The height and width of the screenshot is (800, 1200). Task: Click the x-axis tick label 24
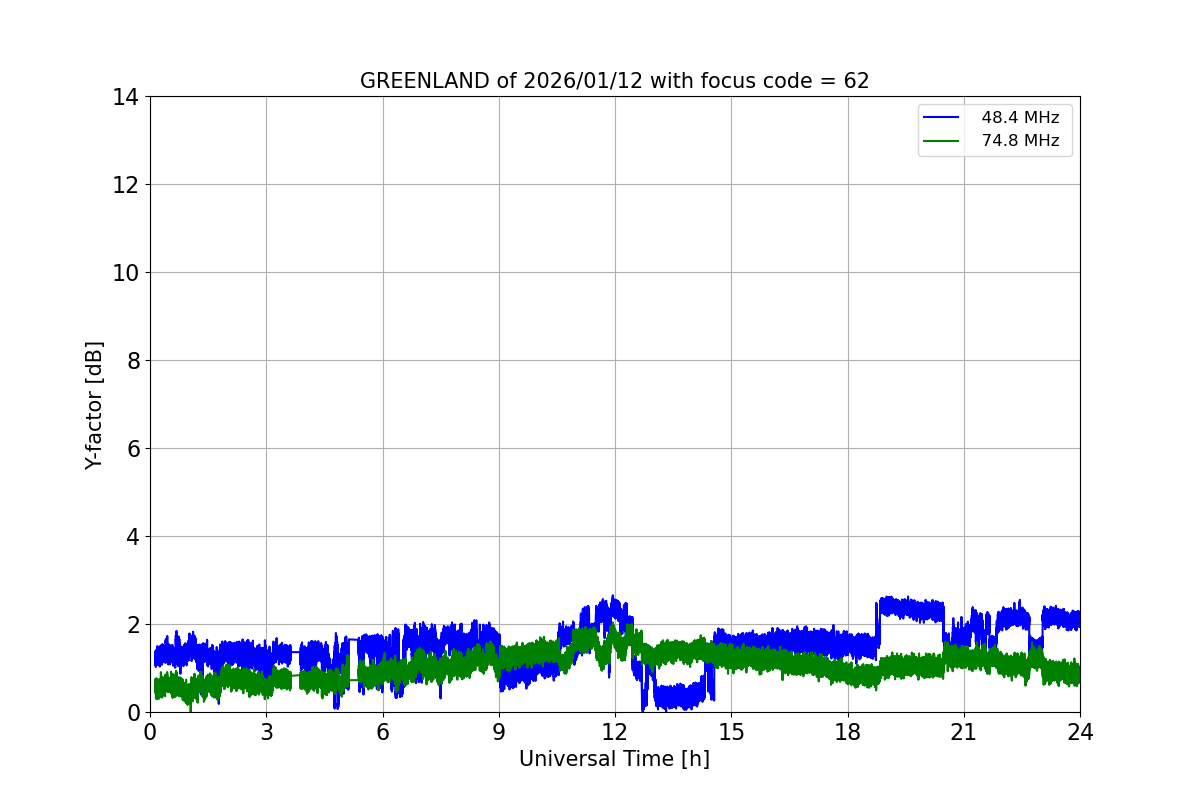coord(1080,732)
